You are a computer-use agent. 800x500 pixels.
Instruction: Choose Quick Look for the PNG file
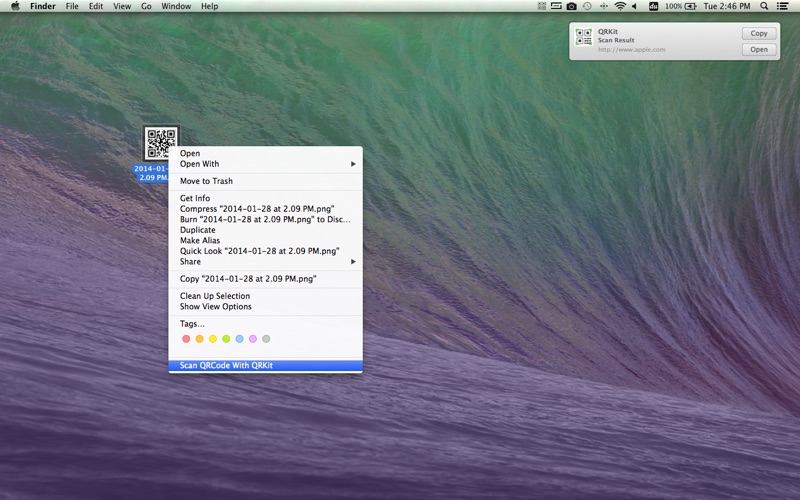[265, 251]
